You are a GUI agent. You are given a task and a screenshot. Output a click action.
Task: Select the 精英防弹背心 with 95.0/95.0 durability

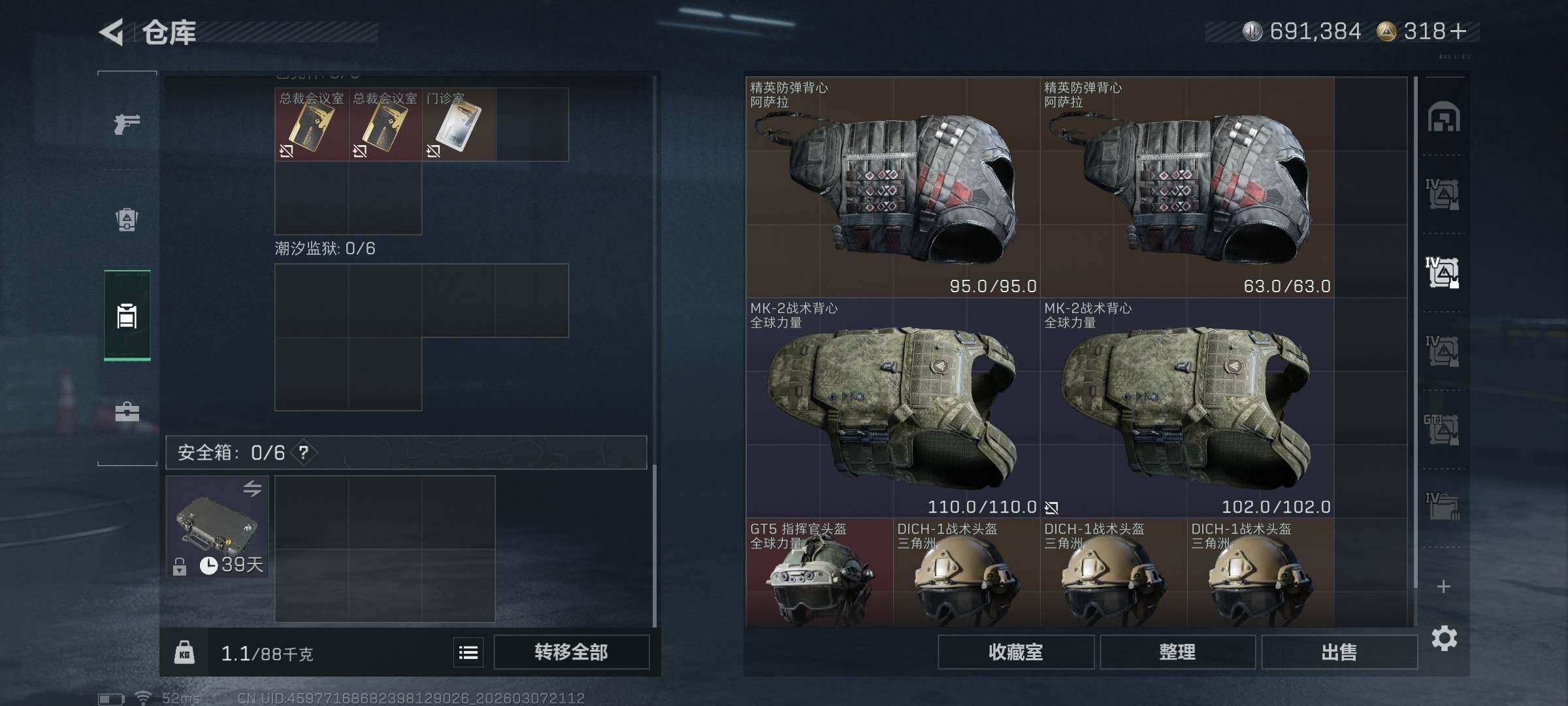pyautogui.click(x=892, y=187)
